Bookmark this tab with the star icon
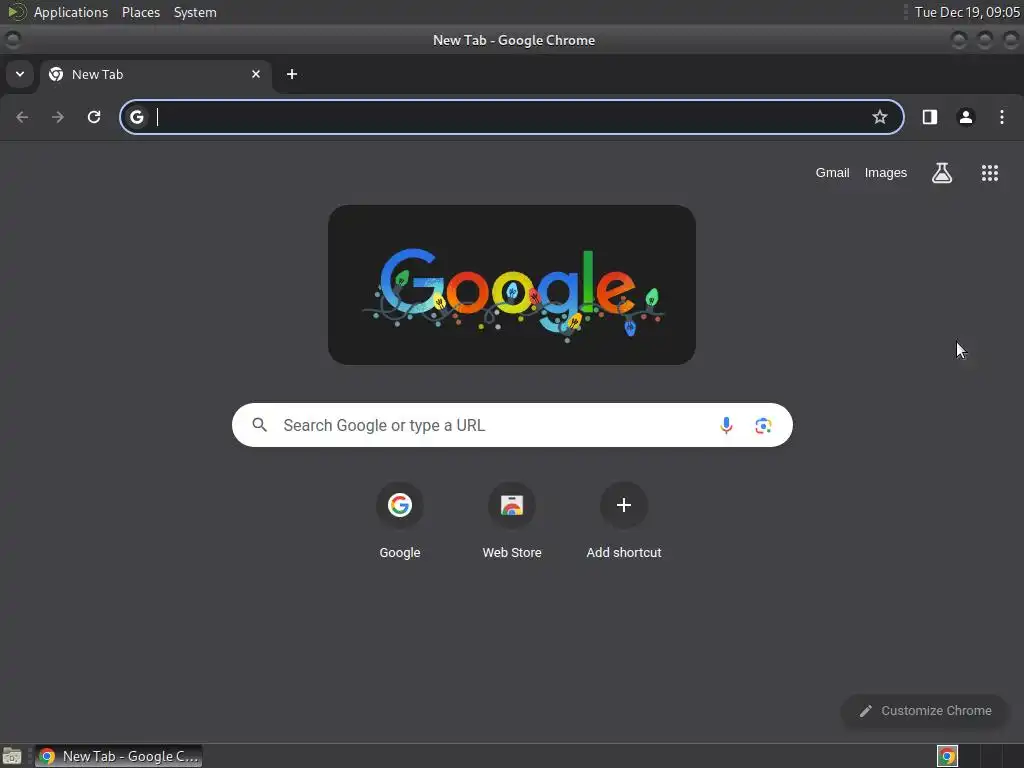The image size is (1024, 768). (880, 117)
